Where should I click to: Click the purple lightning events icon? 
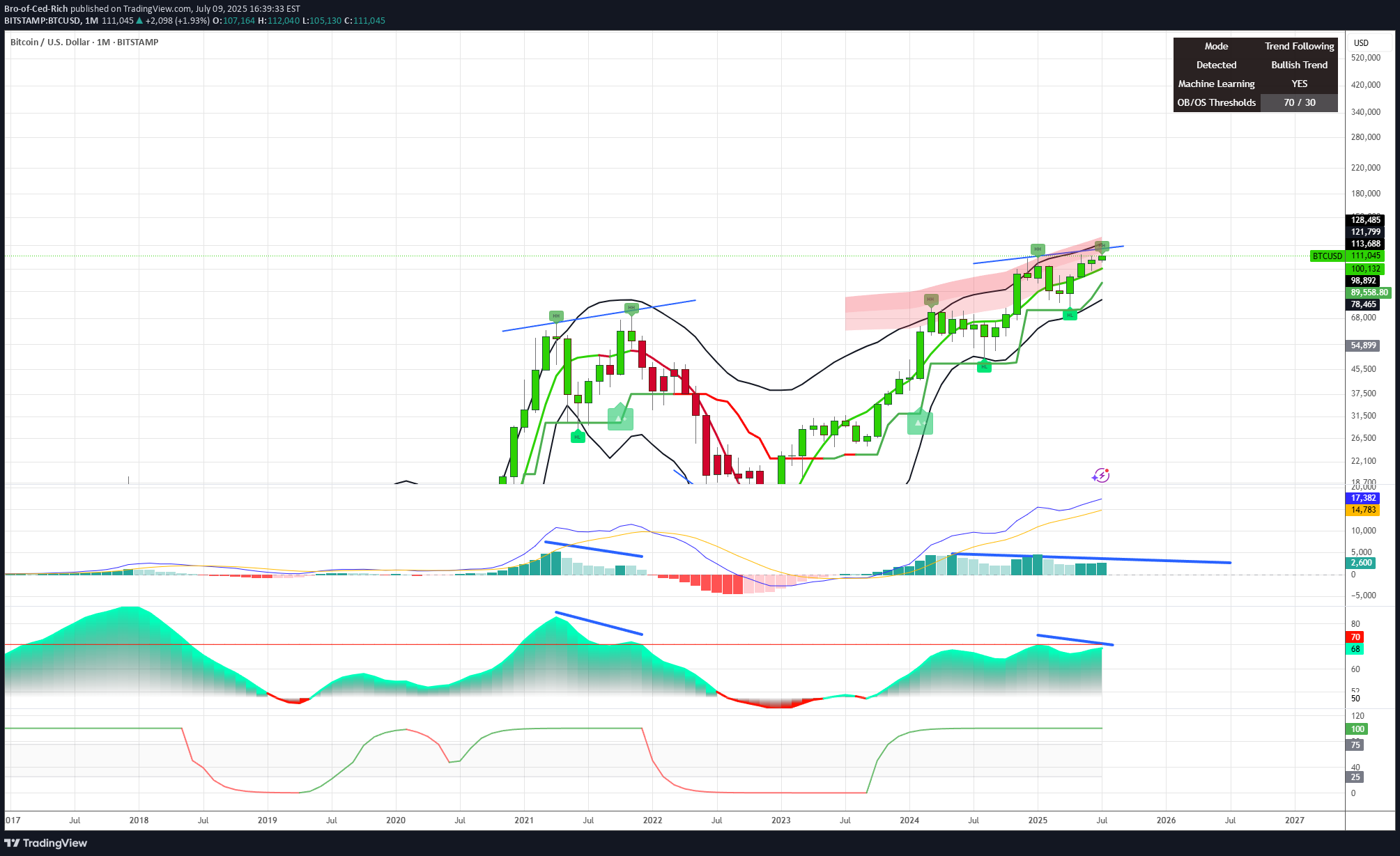click(1101, 475)
